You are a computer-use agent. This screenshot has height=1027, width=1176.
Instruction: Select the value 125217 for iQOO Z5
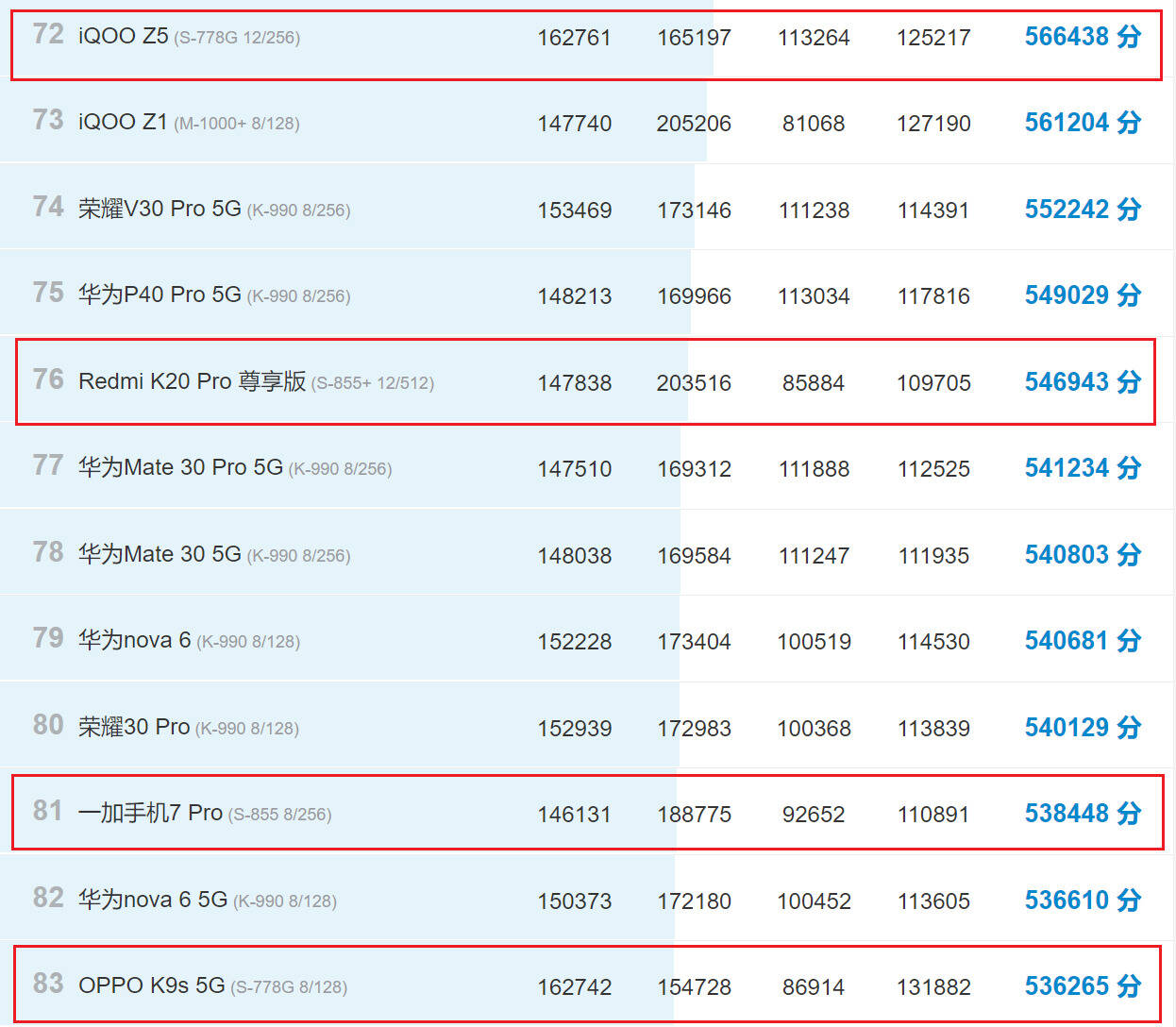coord(933,38)
